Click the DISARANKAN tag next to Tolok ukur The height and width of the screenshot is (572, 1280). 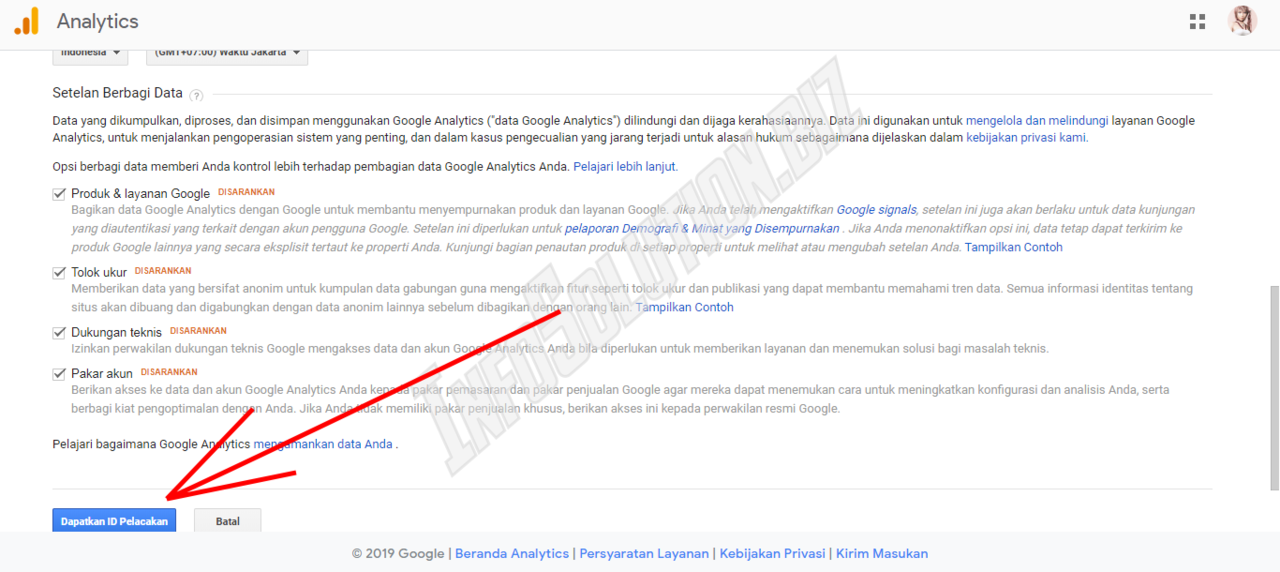[163, 271]
